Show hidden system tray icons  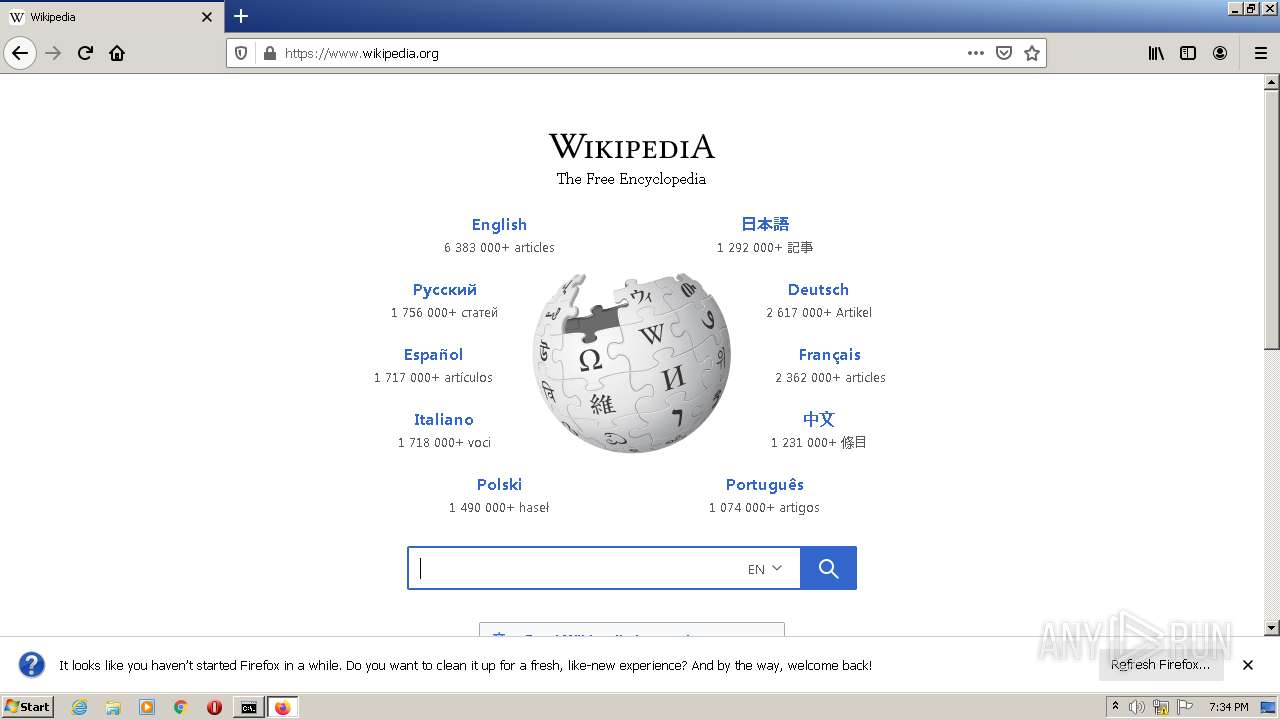pos(1115,707)
